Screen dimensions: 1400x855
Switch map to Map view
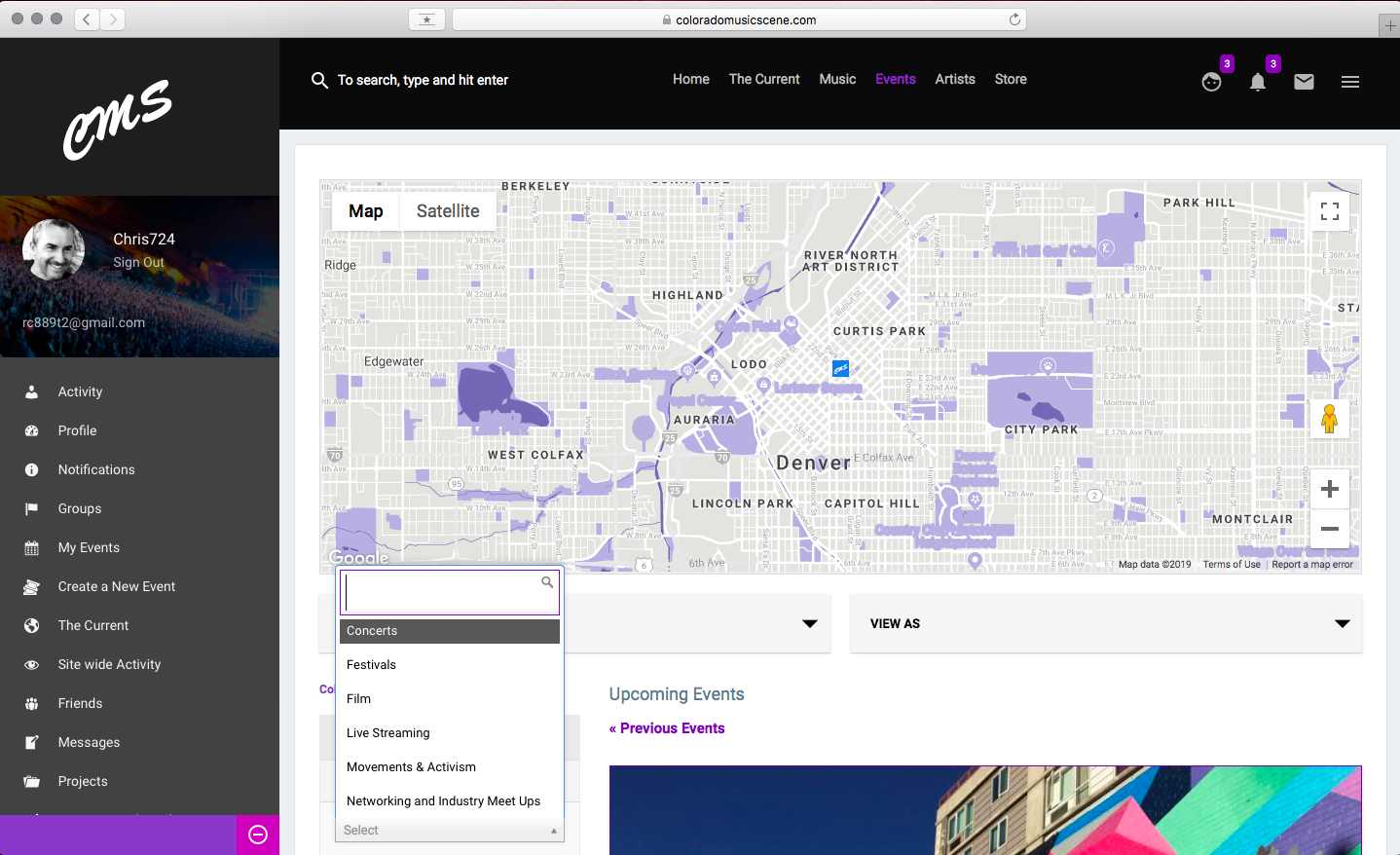(x=366, y=211)
